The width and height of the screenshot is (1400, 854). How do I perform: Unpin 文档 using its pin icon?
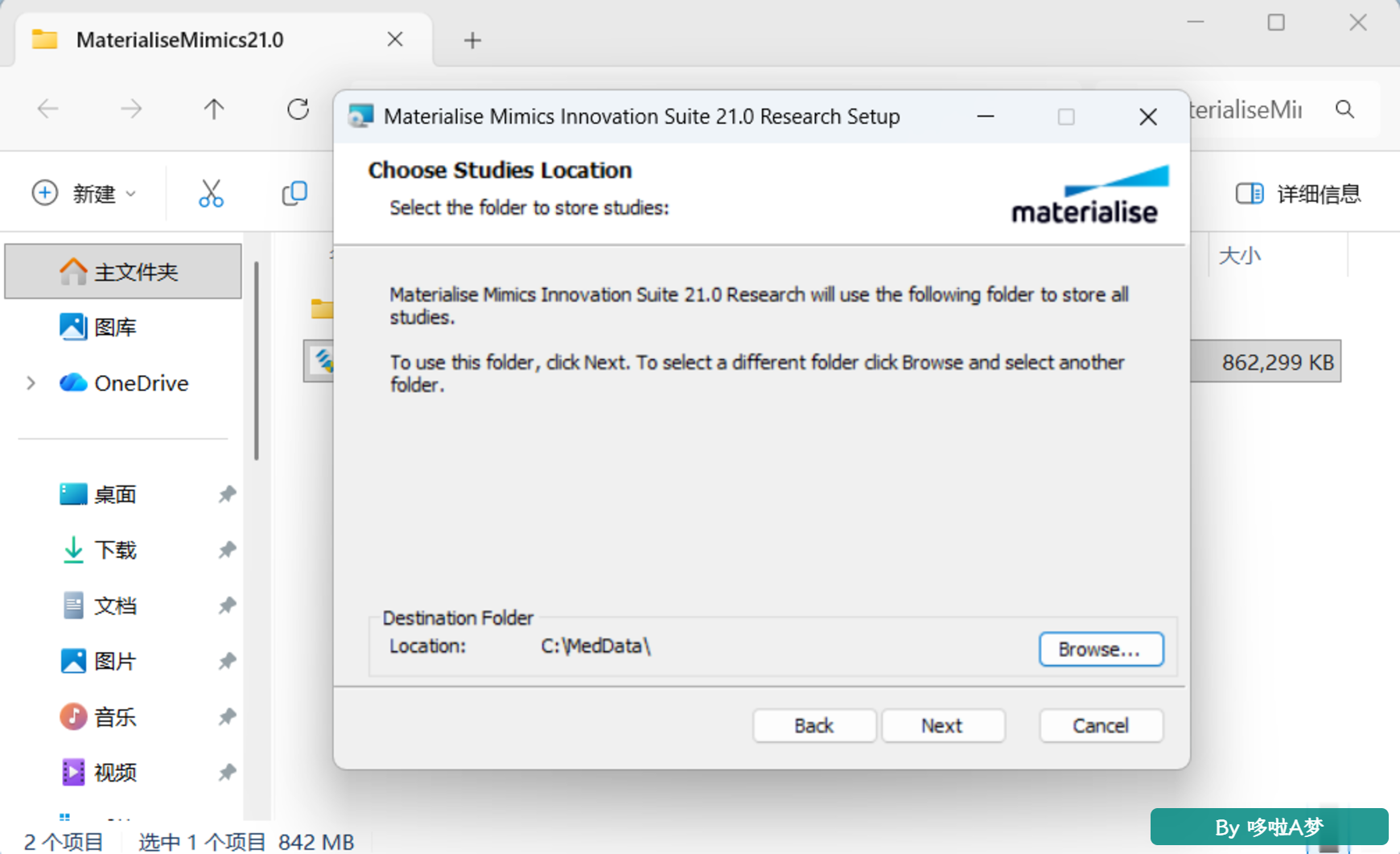coord(227,605)
